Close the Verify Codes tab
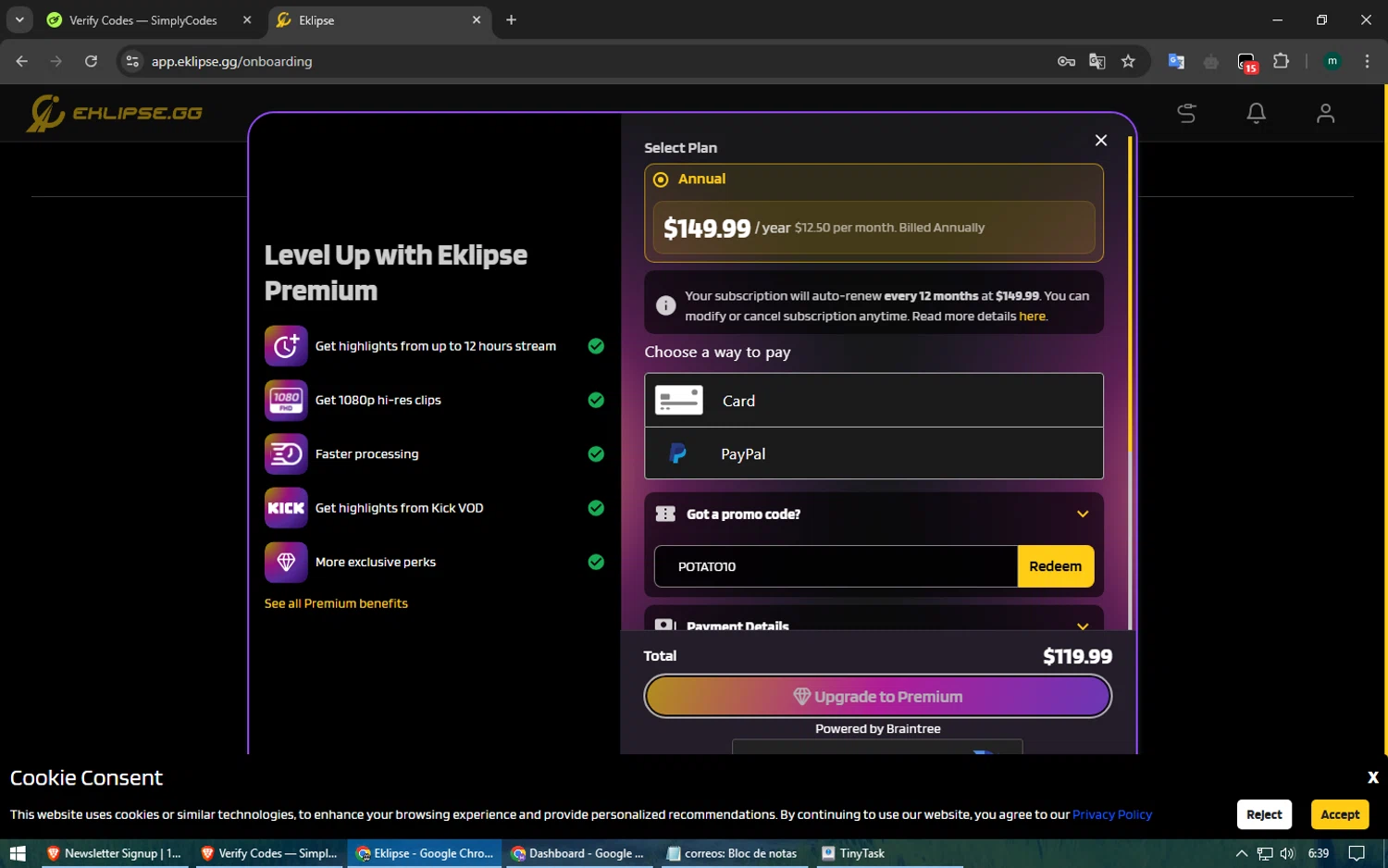 click(x=247, y=20)
